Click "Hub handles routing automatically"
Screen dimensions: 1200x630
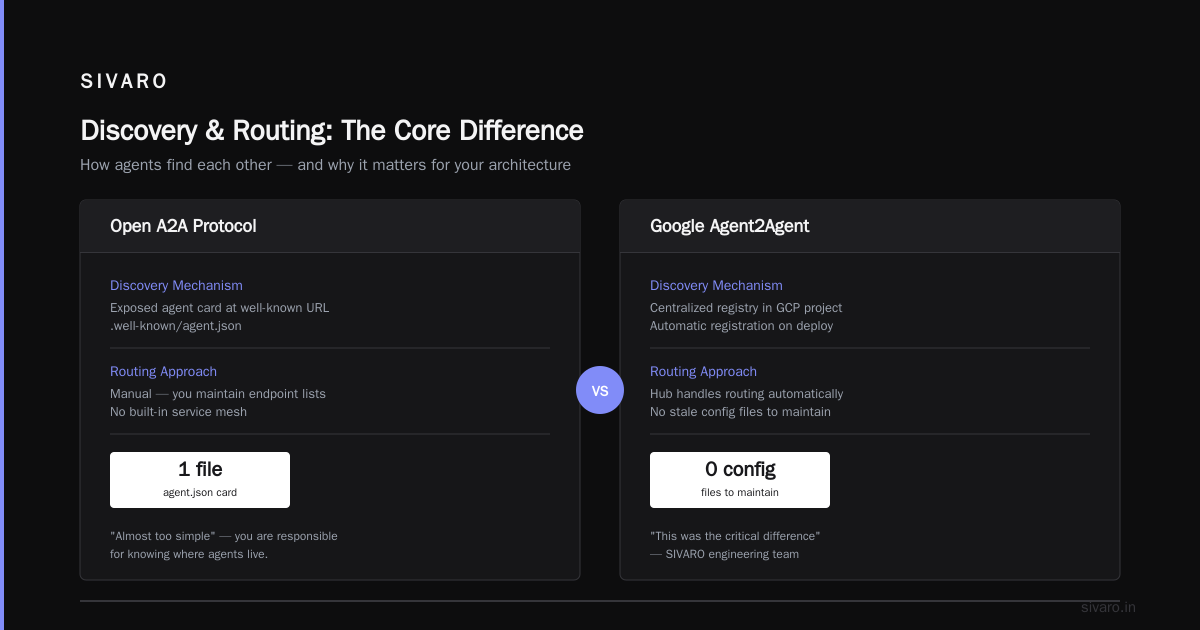pyautogui.click(x=746, y=394)
